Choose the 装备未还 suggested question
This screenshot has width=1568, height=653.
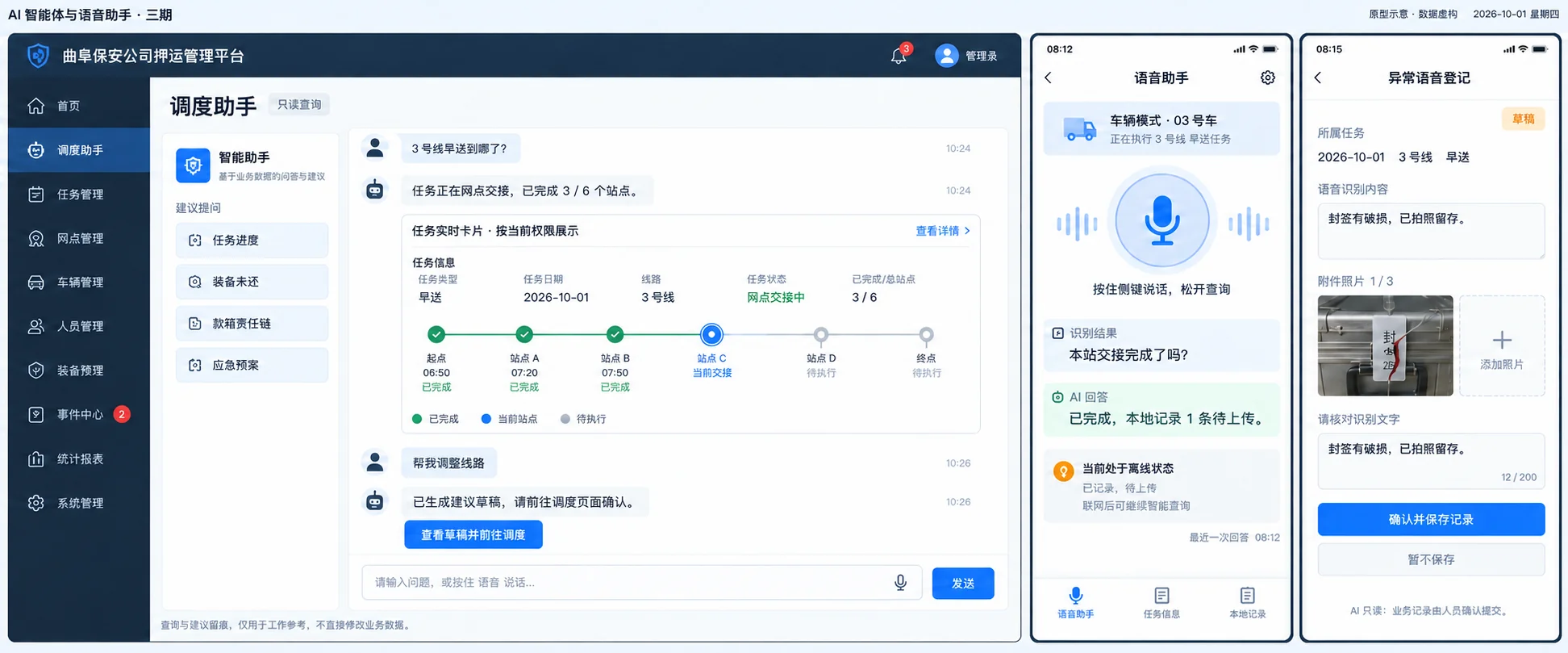[x=252, y=282]
